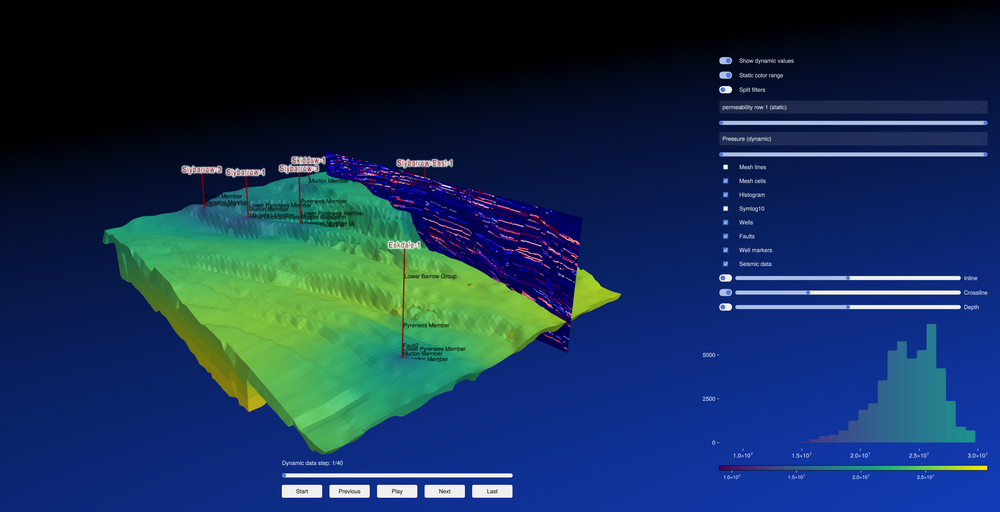
Task: Uncheck the Histogram checkbox
Action: point(725,194)
